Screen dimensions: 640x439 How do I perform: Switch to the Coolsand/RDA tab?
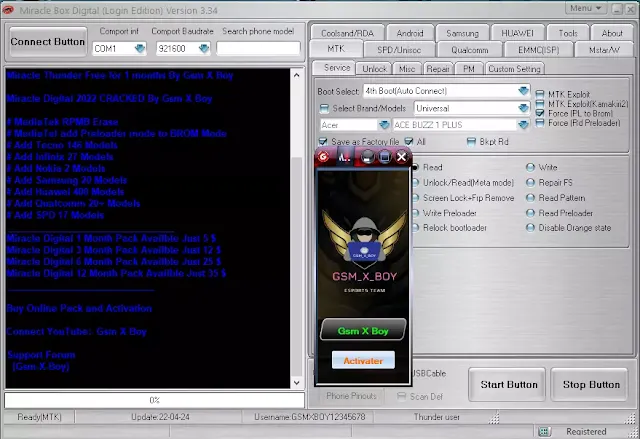click(347, 33)
